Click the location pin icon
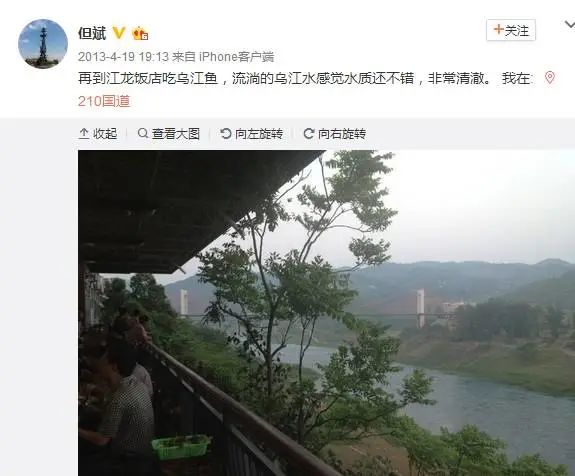The width and height of the screenshot is (575, 476). [x=549, y=78]
